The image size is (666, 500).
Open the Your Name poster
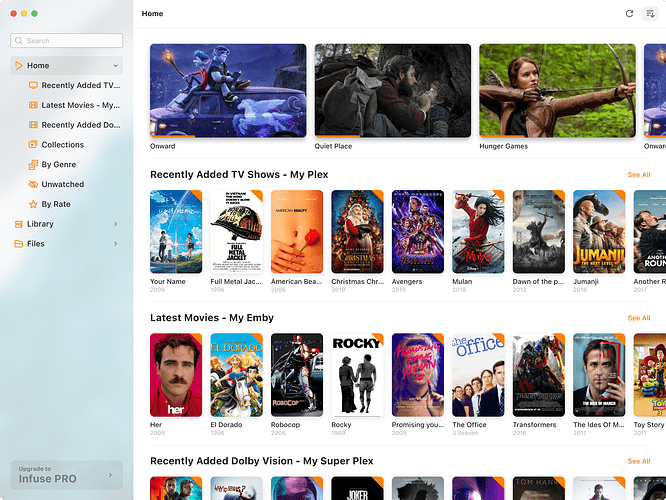176,232
